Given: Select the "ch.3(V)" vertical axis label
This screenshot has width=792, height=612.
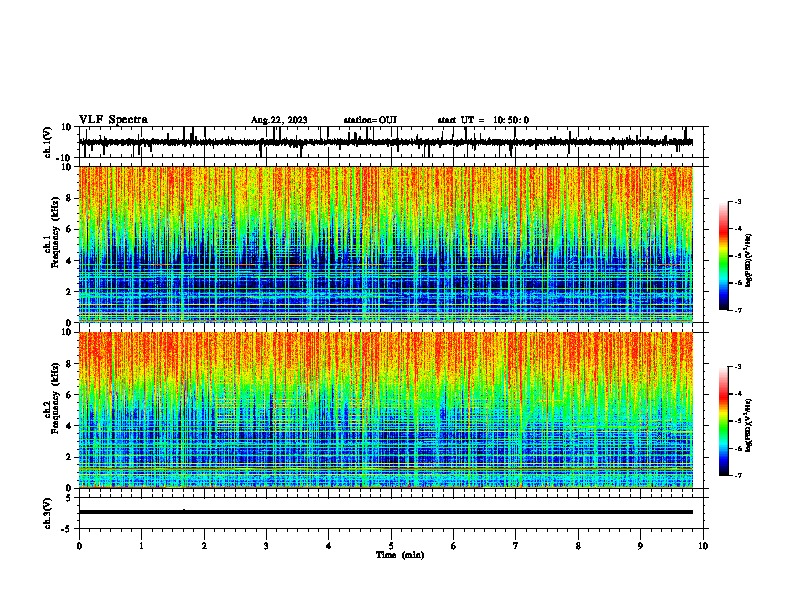Looking at the screenshot, I should 48,514.
